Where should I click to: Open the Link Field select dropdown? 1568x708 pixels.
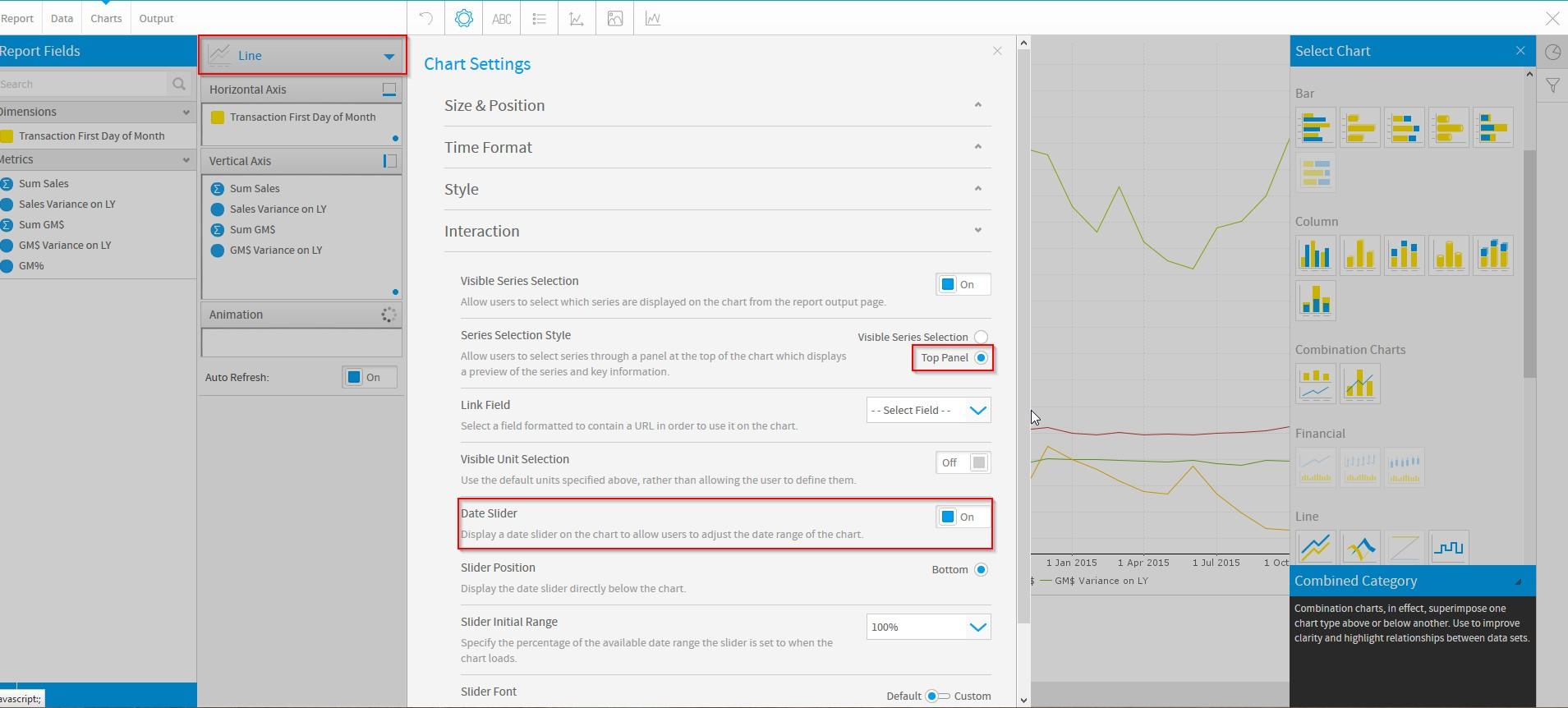coord(929,410)
